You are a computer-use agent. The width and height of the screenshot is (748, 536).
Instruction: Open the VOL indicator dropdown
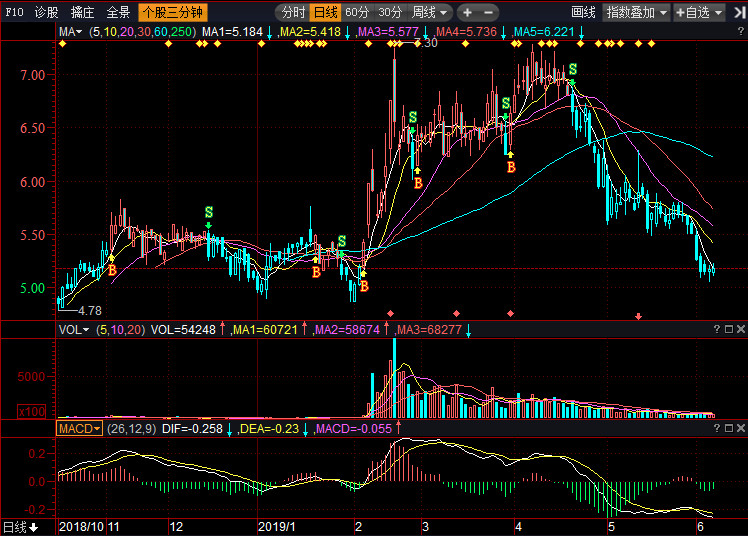click(73, 330)
